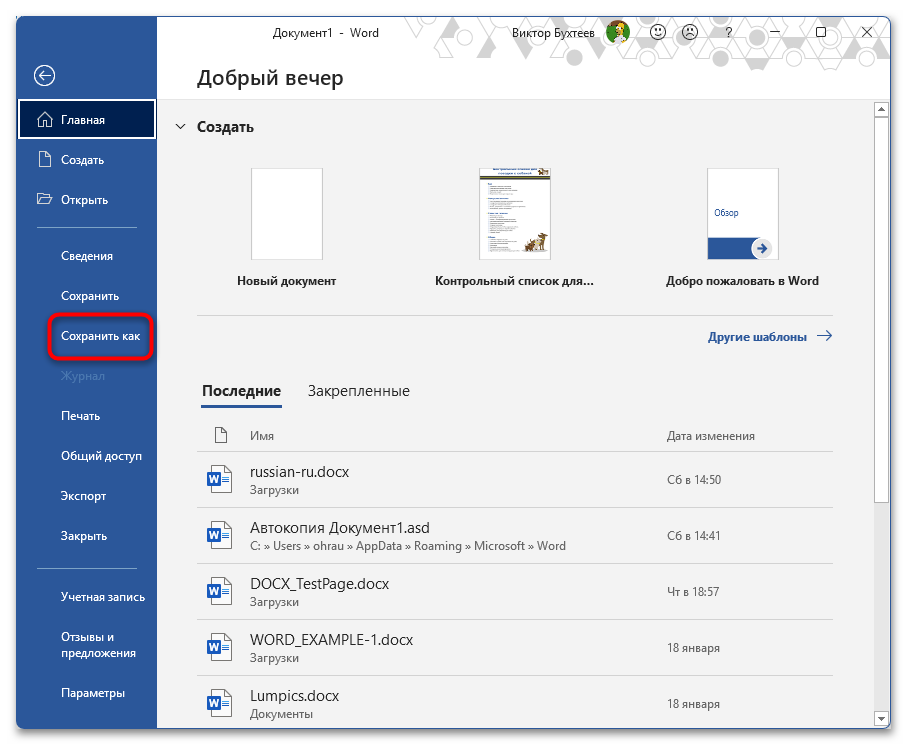Viewport: 907px width, 745px height.
Task: Click the question mark help icon
Action: coord(727,32)
